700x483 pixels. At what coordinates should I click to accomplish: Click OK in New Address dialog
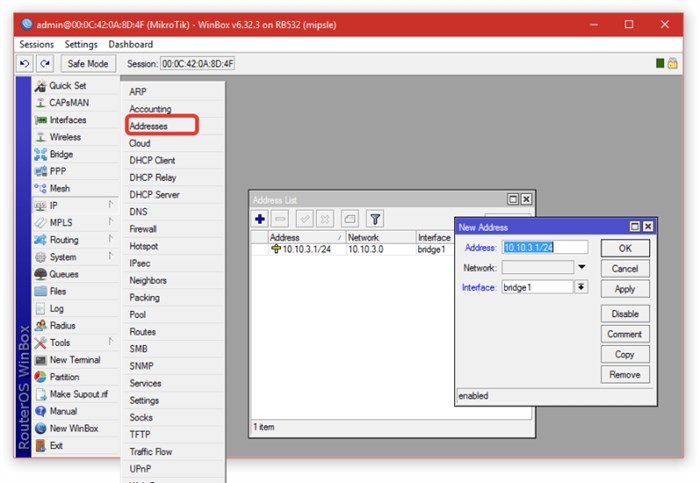(625, 248)
